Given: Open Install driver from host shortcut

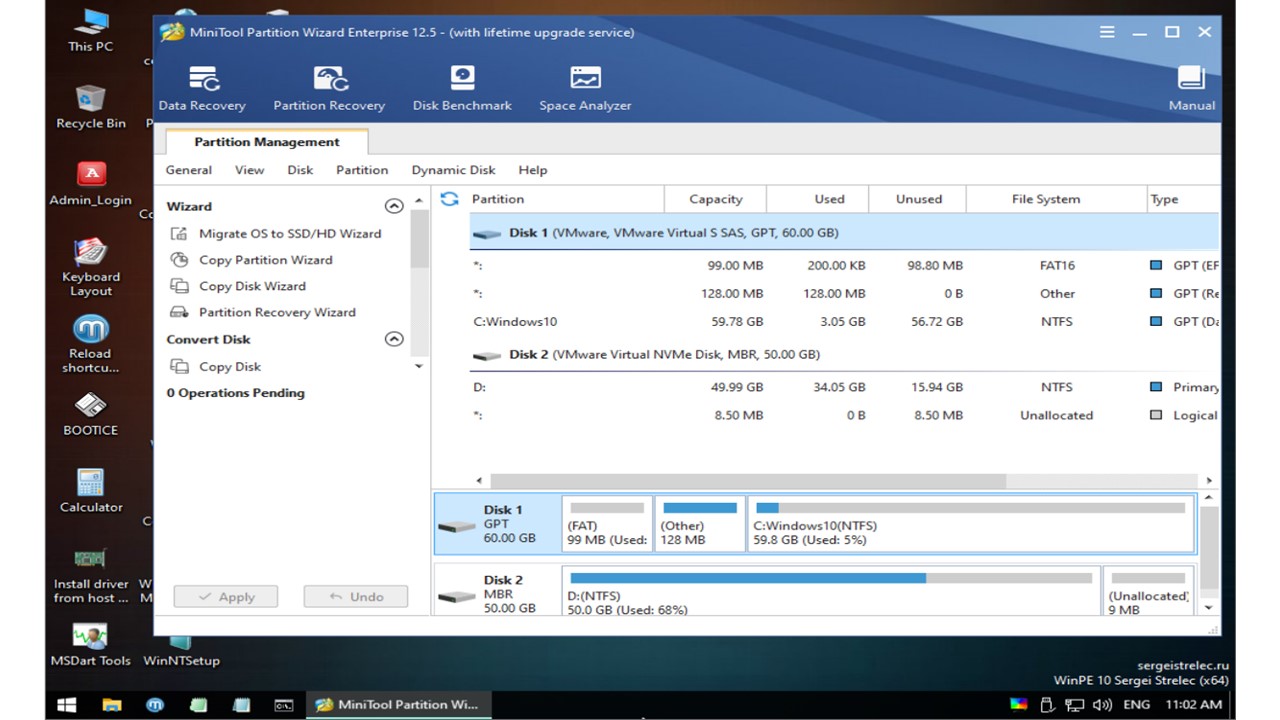Looking at the screenshot, I should [x=91, y=575].
